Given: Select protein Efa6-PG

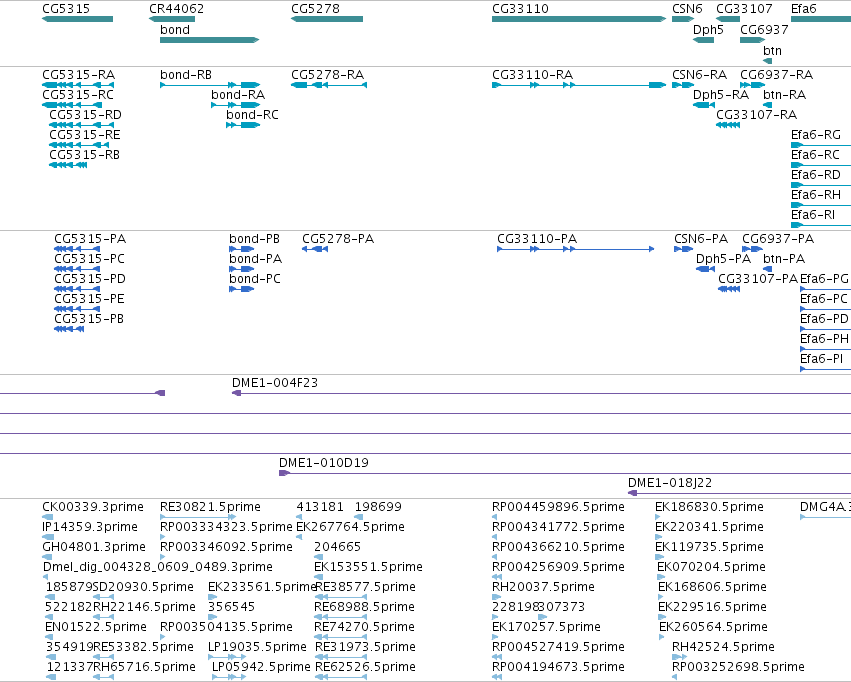Looking at the screenshot, I should click(825, 289).
